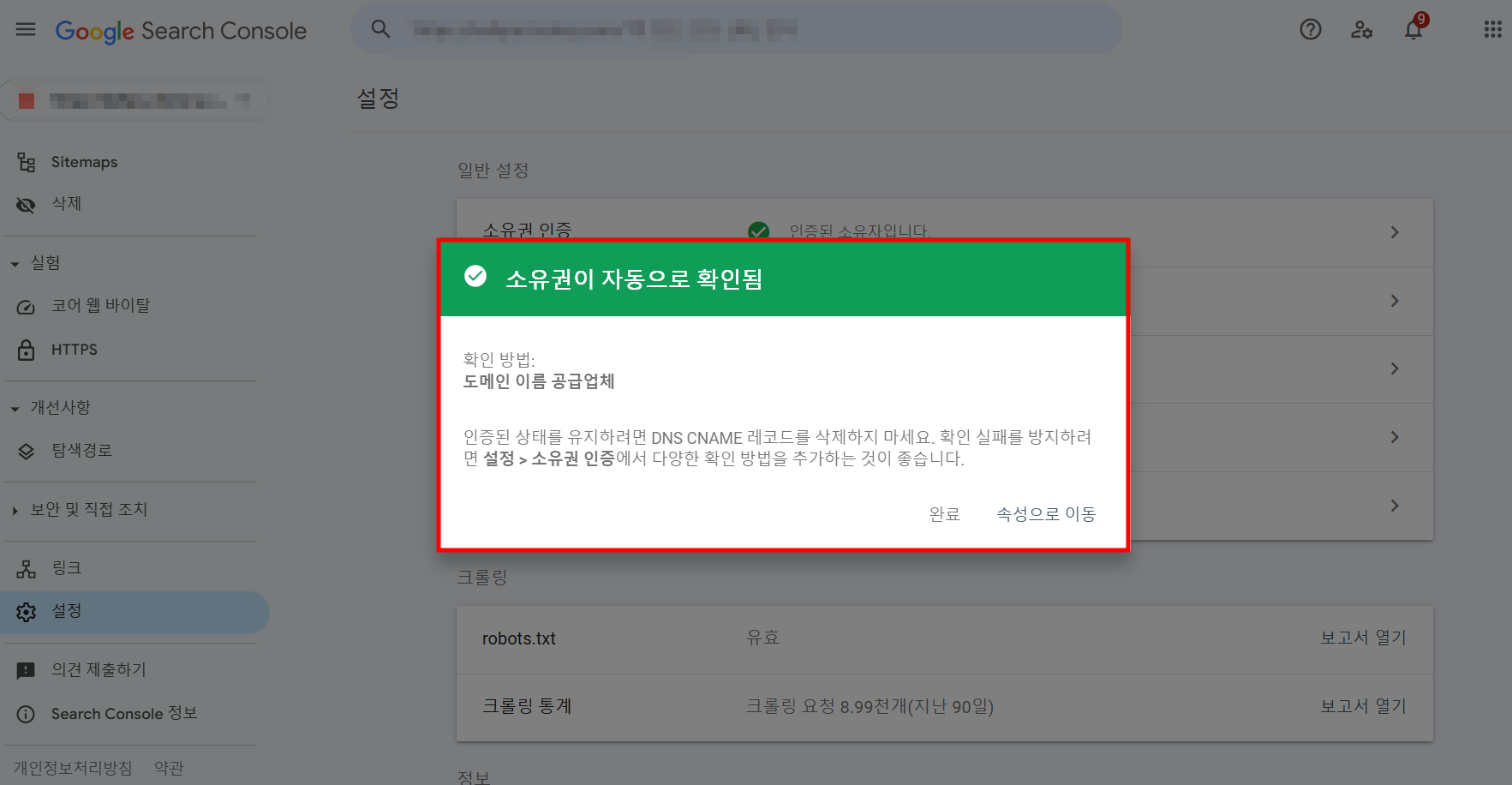Click the 설정 gear icon in sidebar

pos(27,612)
